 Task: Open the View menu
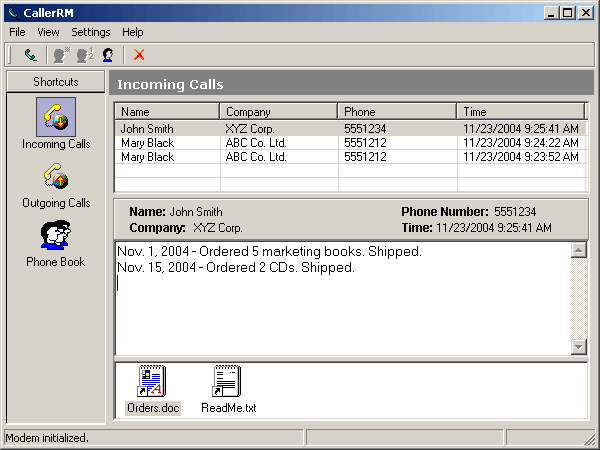click(x=48, y=32)
